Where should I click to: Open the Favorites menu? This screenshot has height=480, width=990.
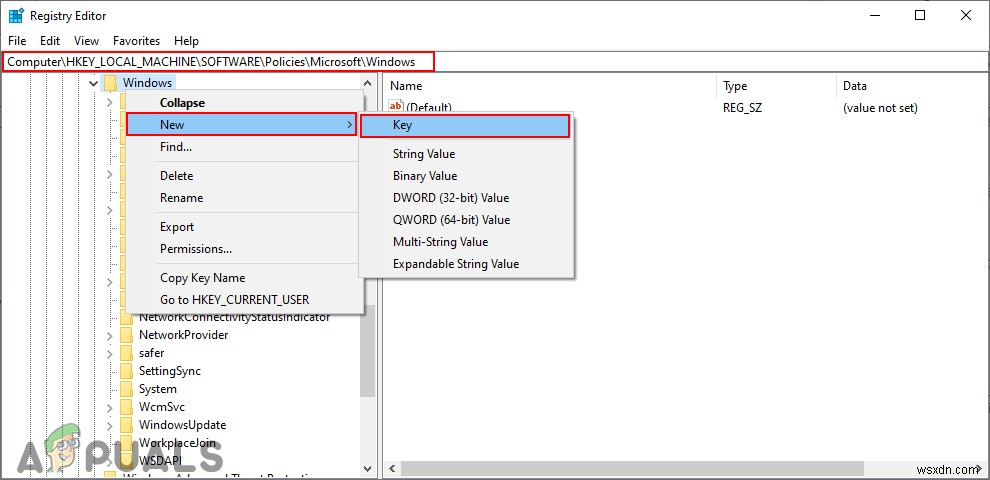(136, 40)
